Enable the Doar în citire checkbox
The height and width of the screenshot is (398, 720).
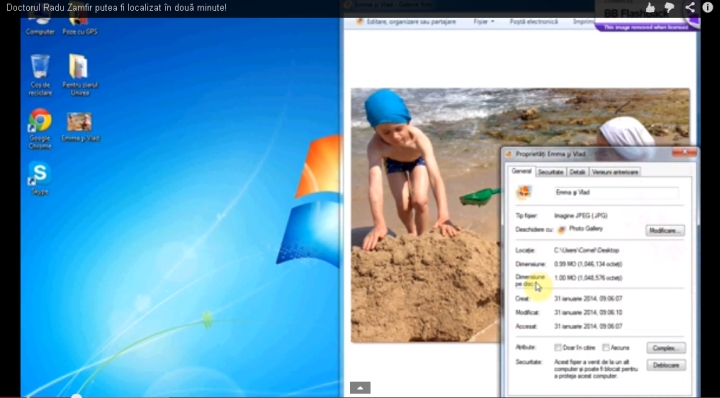558,348
